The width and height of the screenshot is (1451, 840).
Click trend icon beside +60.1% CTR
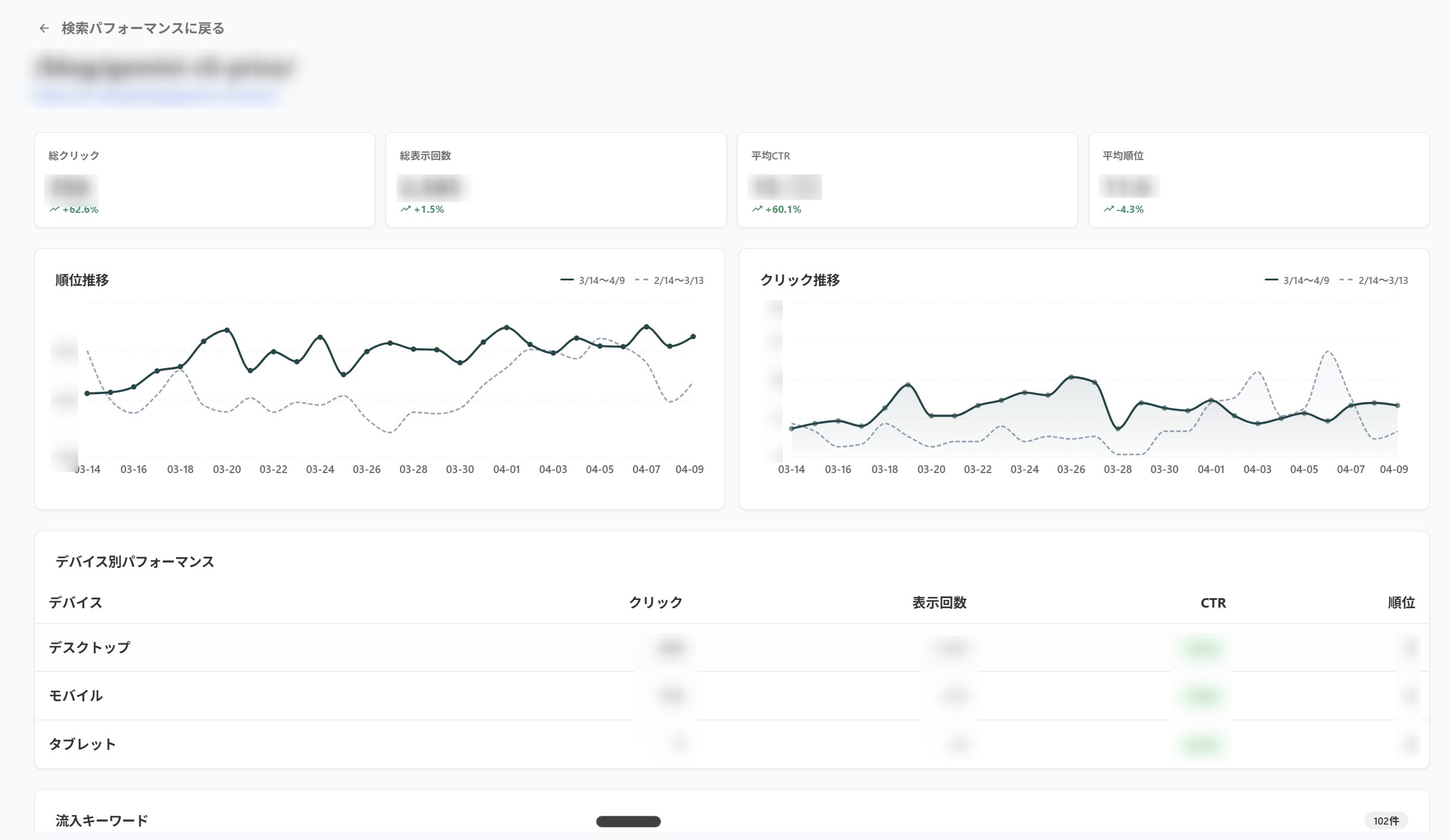coord(757,209)
